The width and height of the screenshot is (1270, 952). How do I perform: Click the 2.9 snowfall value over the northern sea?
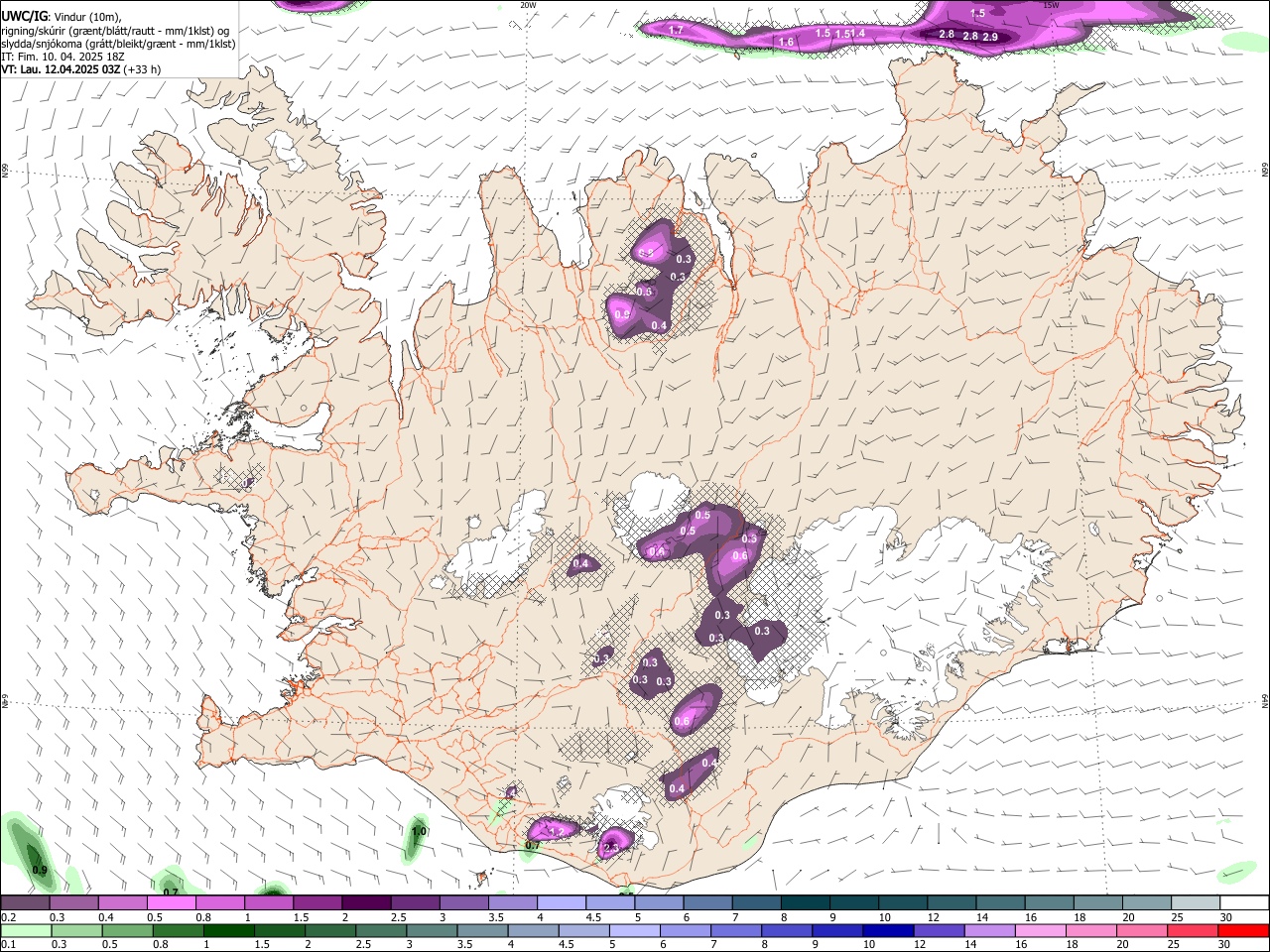(990, 37)
